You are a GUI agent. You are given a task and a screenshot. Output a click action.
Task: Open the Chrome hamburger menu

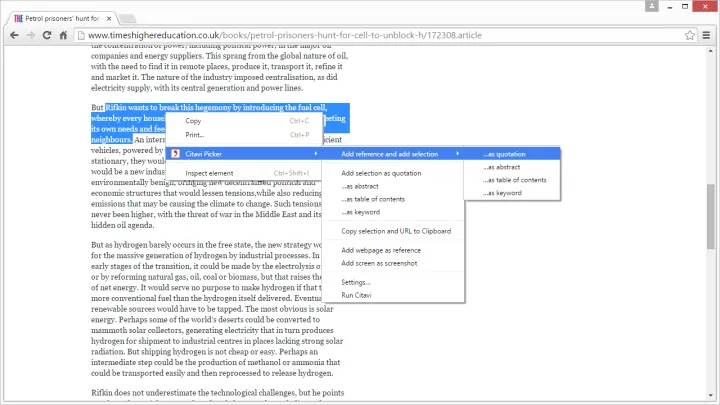pyautogui.click(x=706, y=35)
